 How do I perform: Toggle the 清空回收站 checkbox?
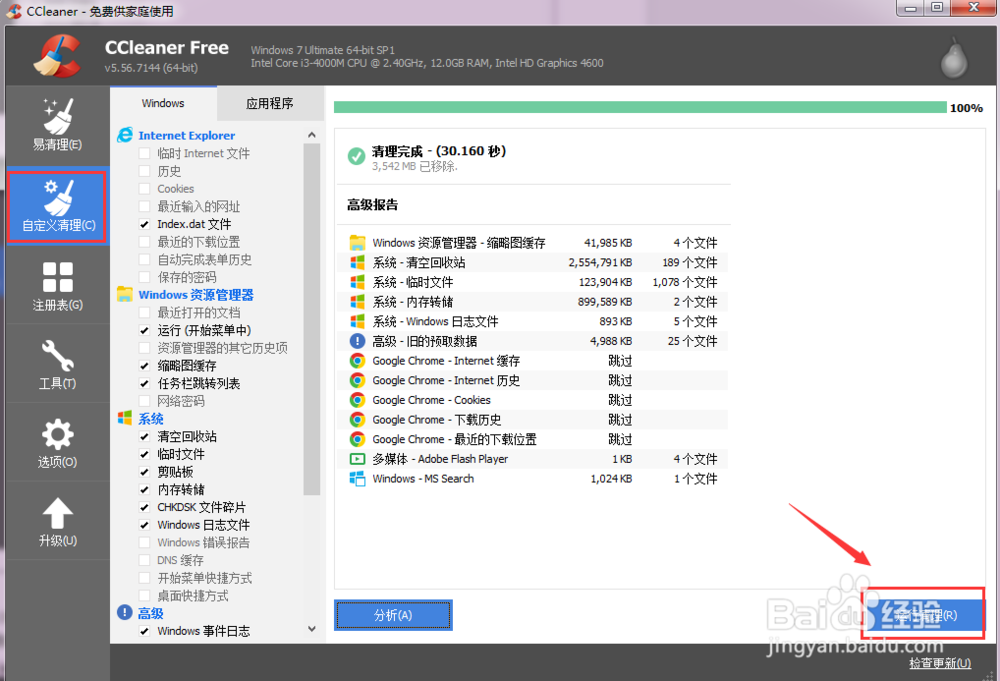coord(145,436)
